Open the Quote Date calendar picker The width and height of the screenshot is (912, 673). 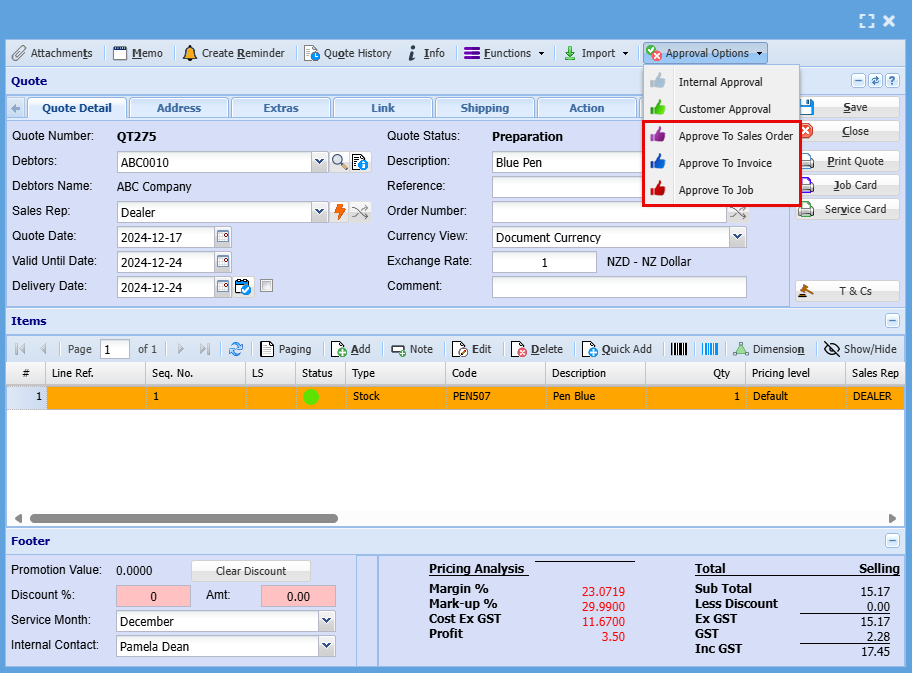point(223,237)
